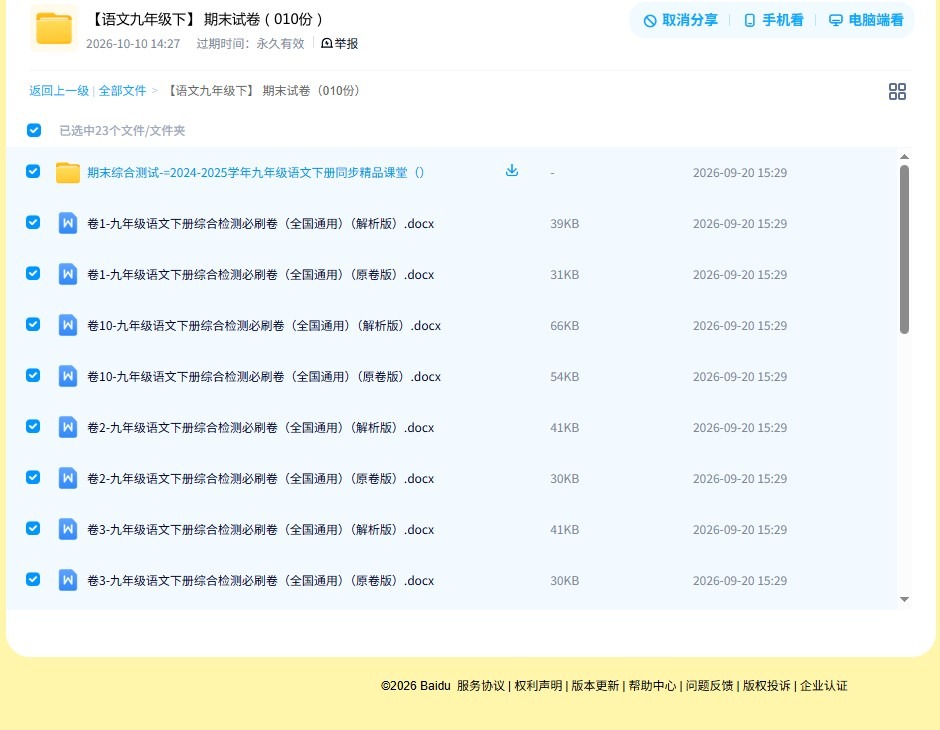The width and height of the screenshot is (940, 730).
Task: Click the share title 【语文九年级下】期末试卷 in header
Action: pyautogui.click(x=207, y=19)
